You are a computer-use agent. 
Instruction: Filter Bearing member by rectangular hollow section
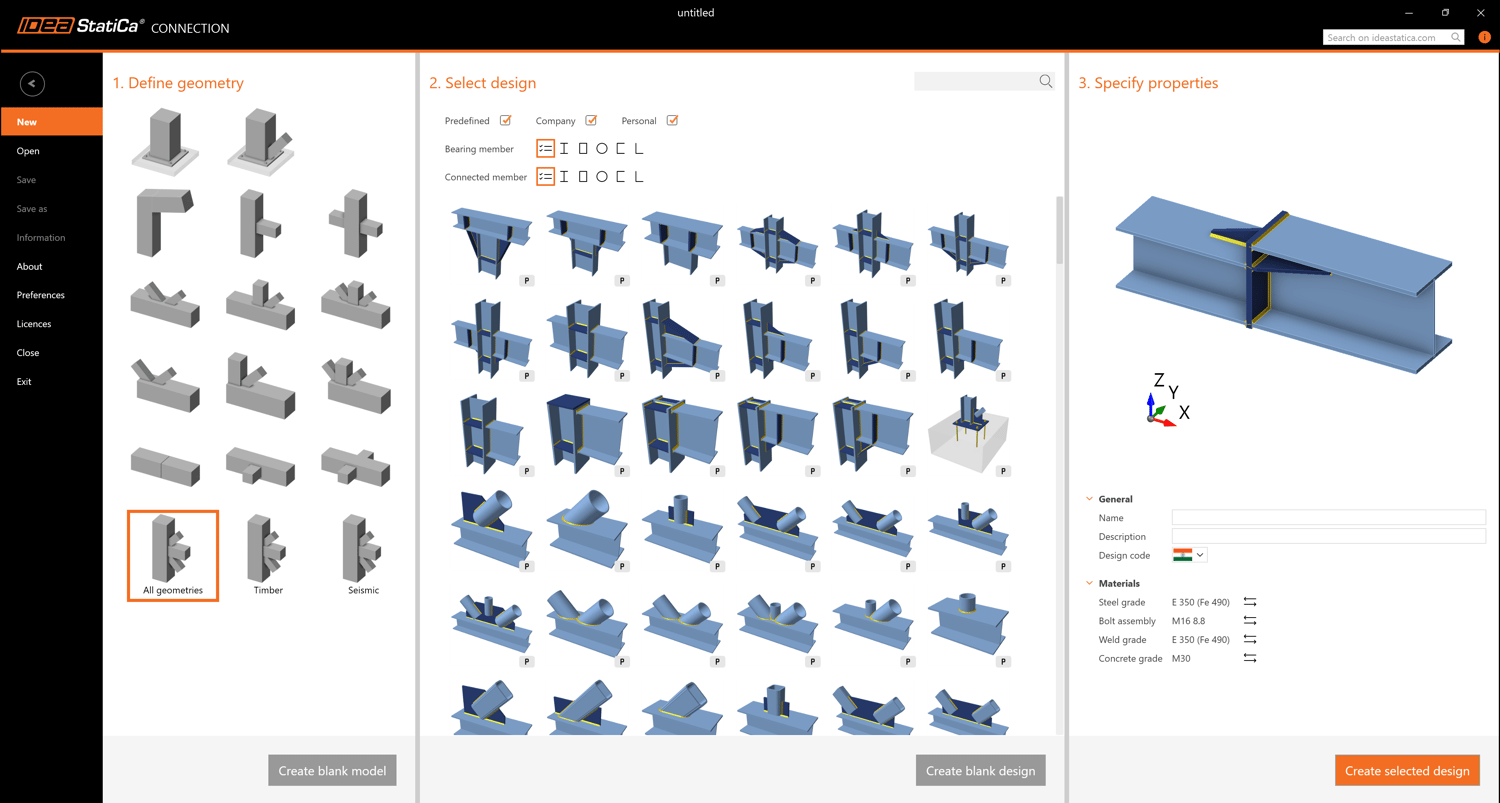(583, 149)
